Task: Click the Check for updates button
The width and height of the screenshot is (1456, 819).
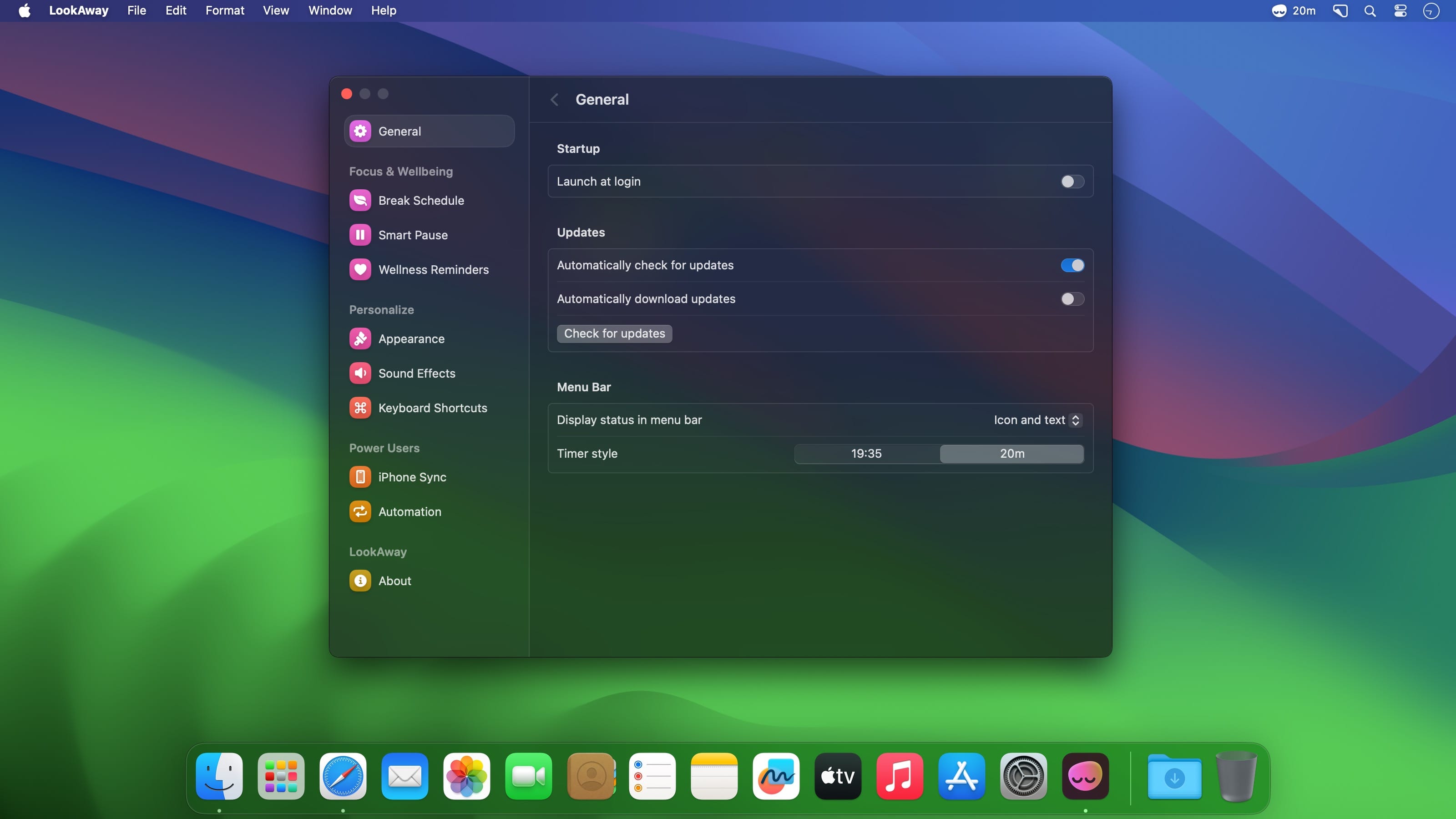Action: [614, 334]
